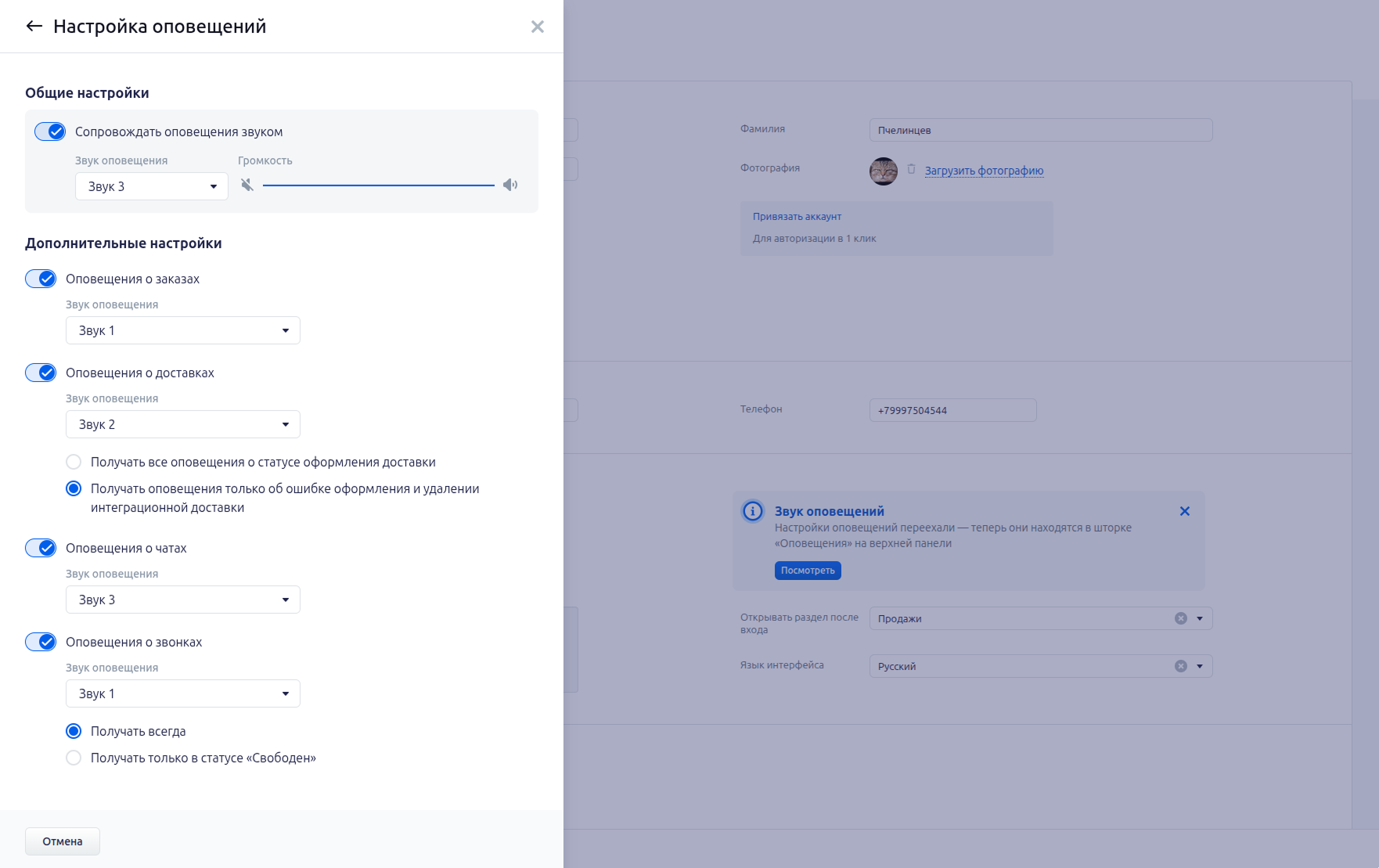The width and height of the screenshot is (1379, 868).
Task: Expand the order notification sound dropdown
Action: (182, 330)
